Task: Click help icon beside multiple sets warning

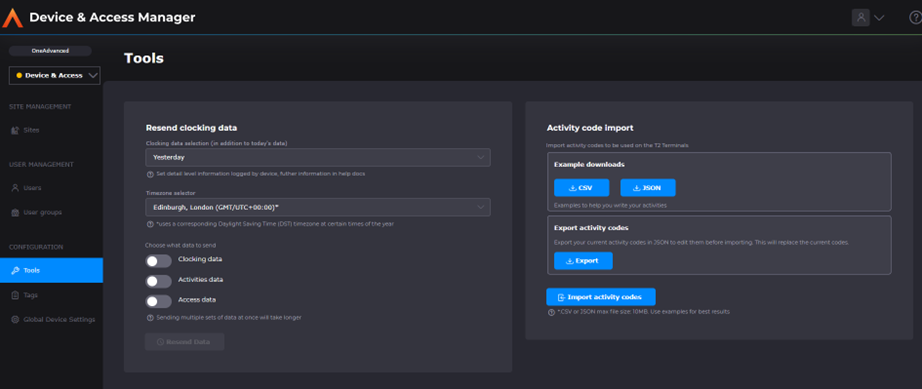Action: (x=150, y=317)
